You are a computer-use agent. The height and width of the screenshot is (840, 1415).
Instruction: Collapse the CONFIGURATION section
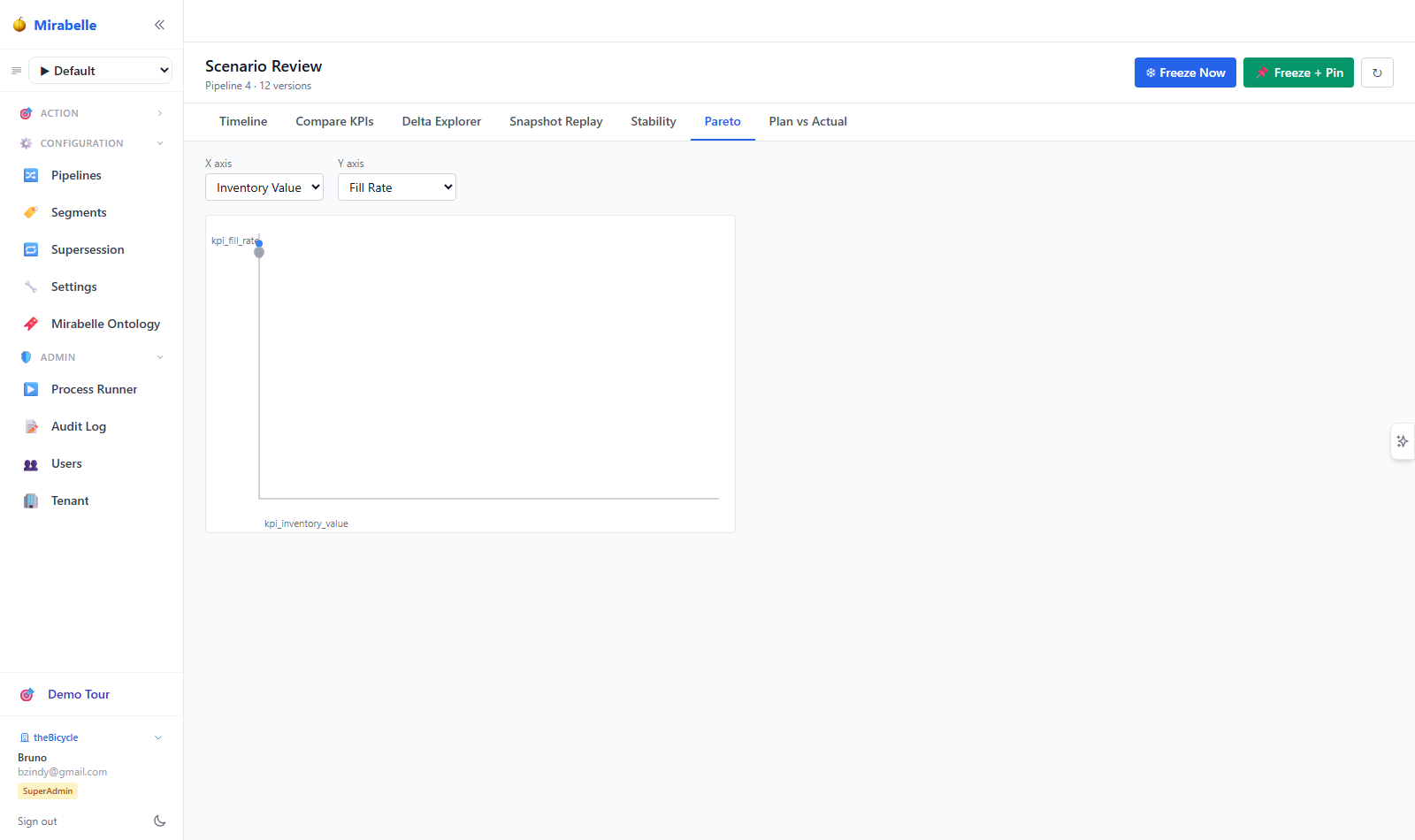tap(91, 143)
